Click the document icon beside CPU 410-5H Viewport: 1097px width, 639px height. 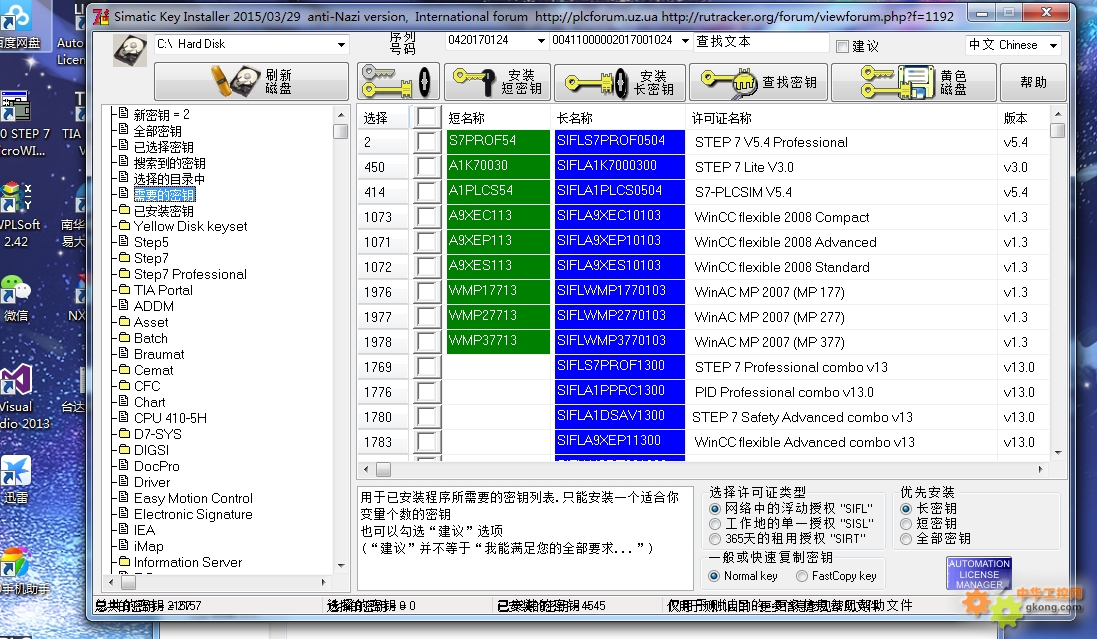click(x=124, y=418)
